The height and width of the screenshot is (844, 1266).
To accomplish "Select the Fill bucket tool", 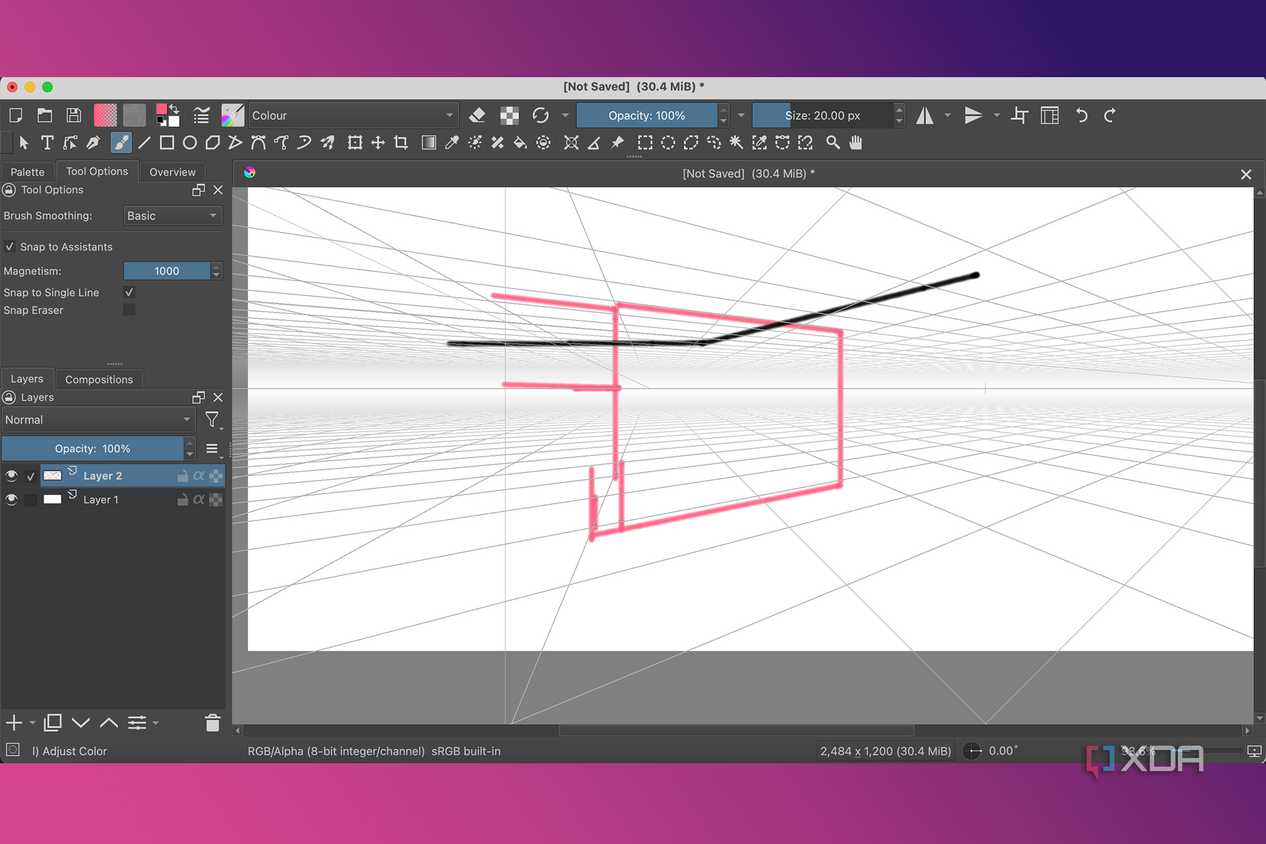I will tap(520, 143).
